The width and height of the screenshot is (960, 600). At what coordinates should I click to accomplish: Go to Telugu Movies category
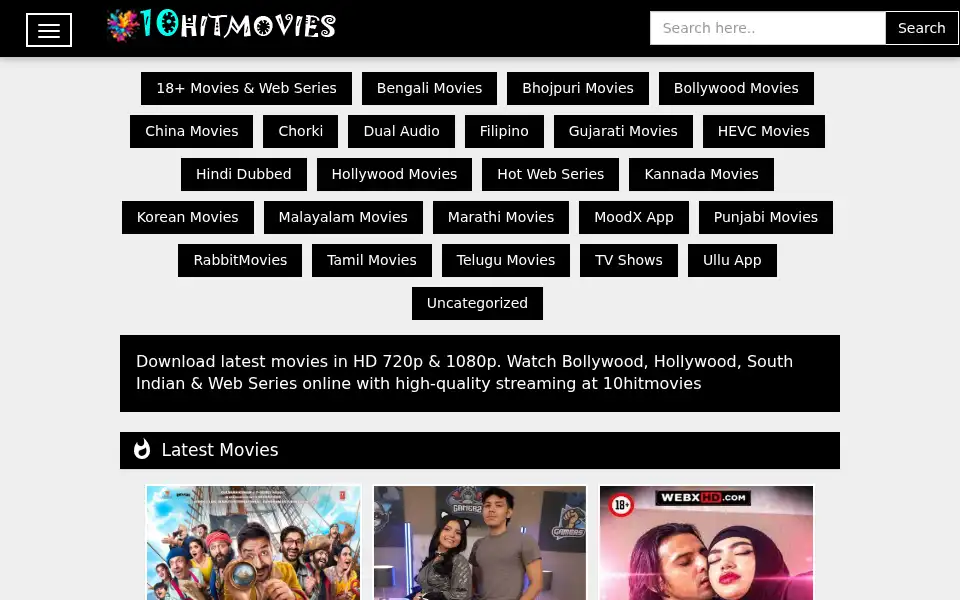coord(506,260)
